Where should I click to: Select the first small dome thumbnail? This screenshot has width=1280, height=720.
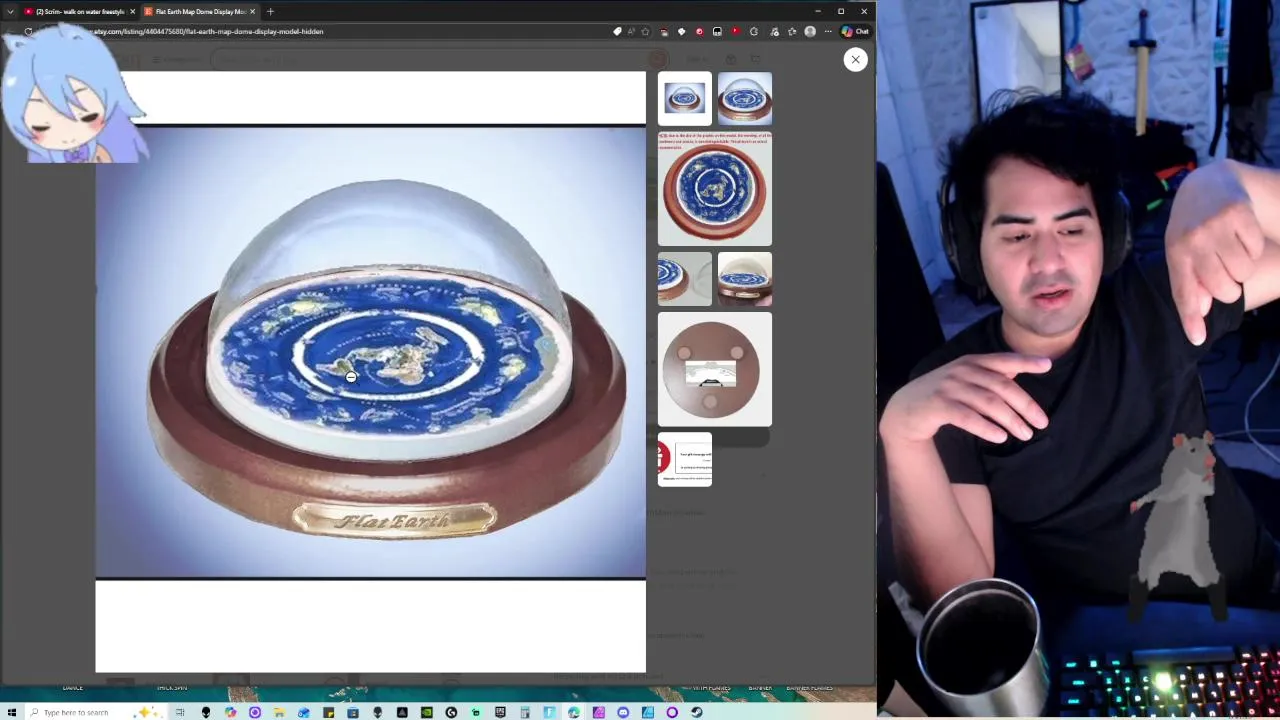(x=685, y=98)
